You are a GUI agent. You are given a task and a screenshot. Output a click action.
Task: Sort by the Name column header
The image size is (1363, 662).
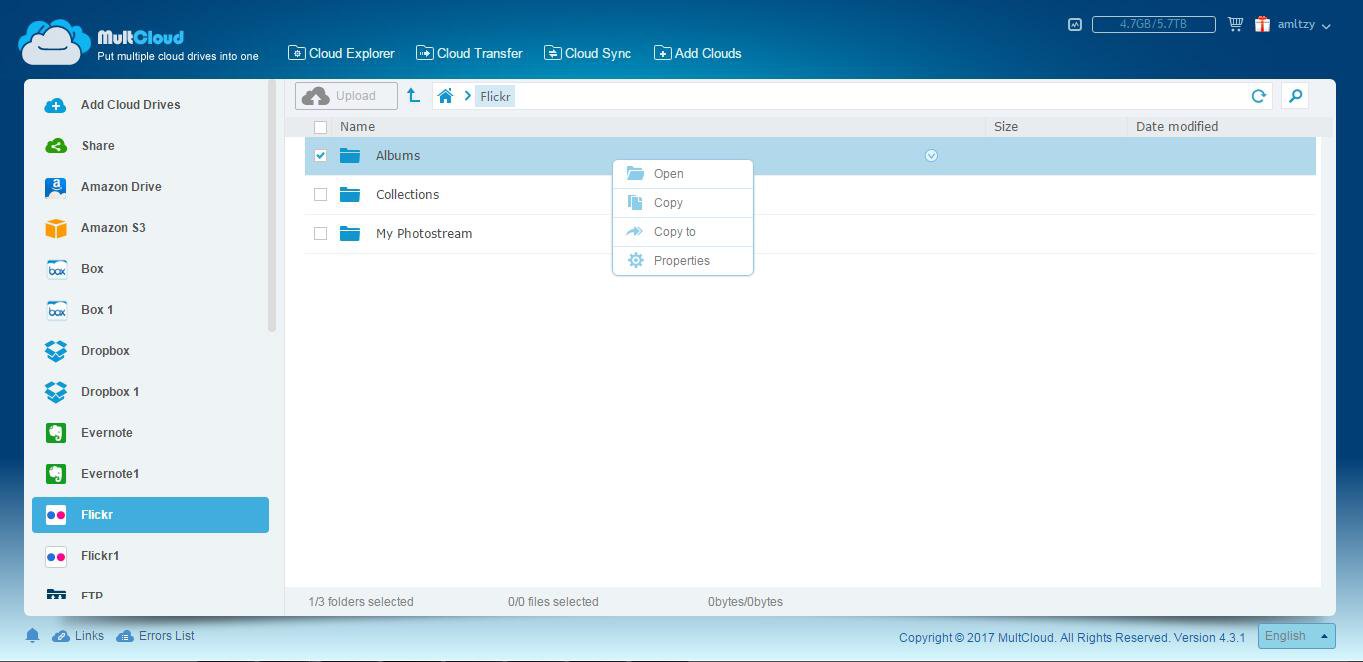tap(357, 126)
